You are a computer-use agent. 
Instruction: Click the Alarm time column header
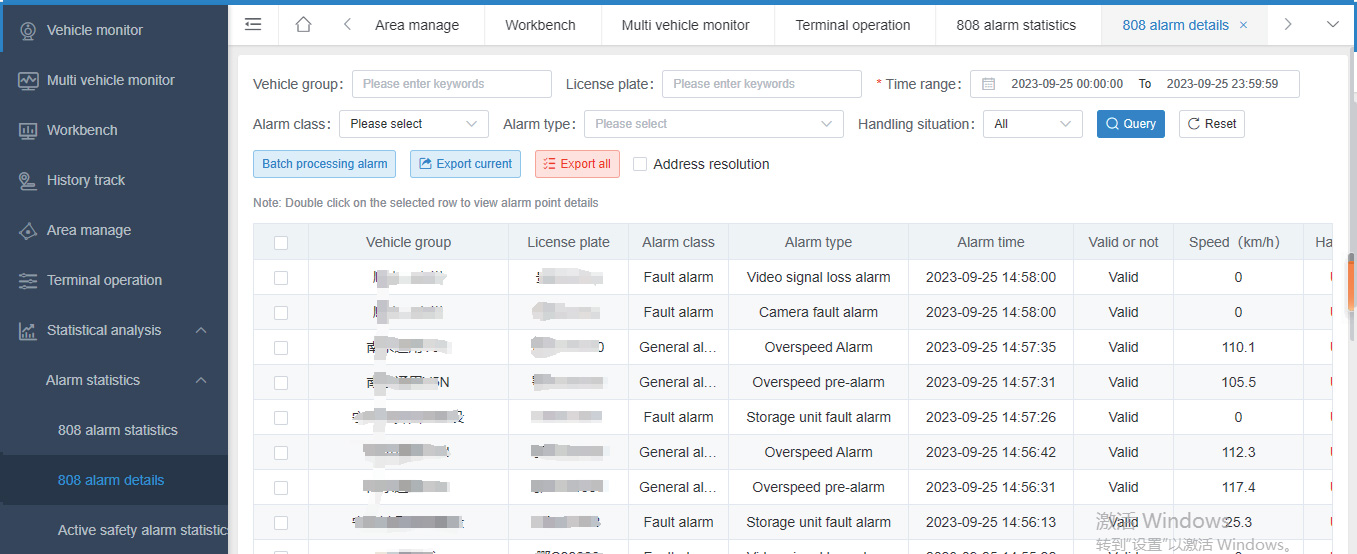(x=991, y=242)
